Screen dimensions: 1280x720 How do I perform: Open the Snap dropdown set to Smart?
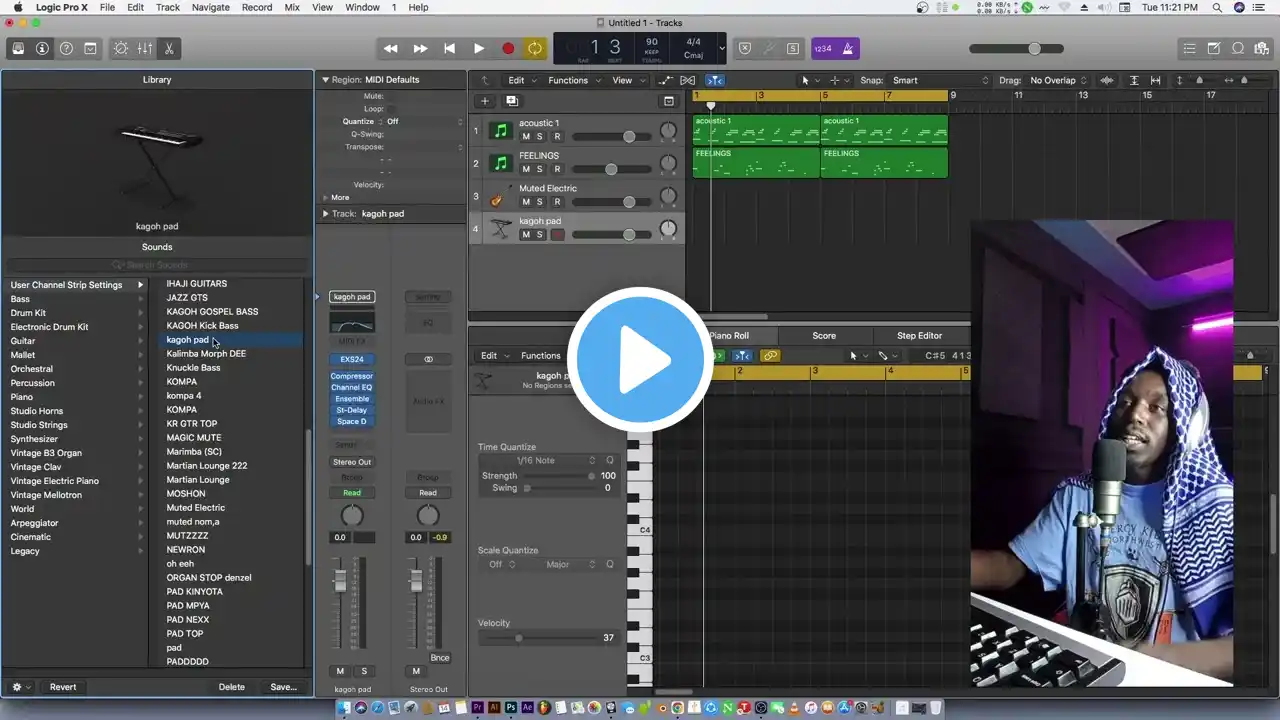coord(940,80)
